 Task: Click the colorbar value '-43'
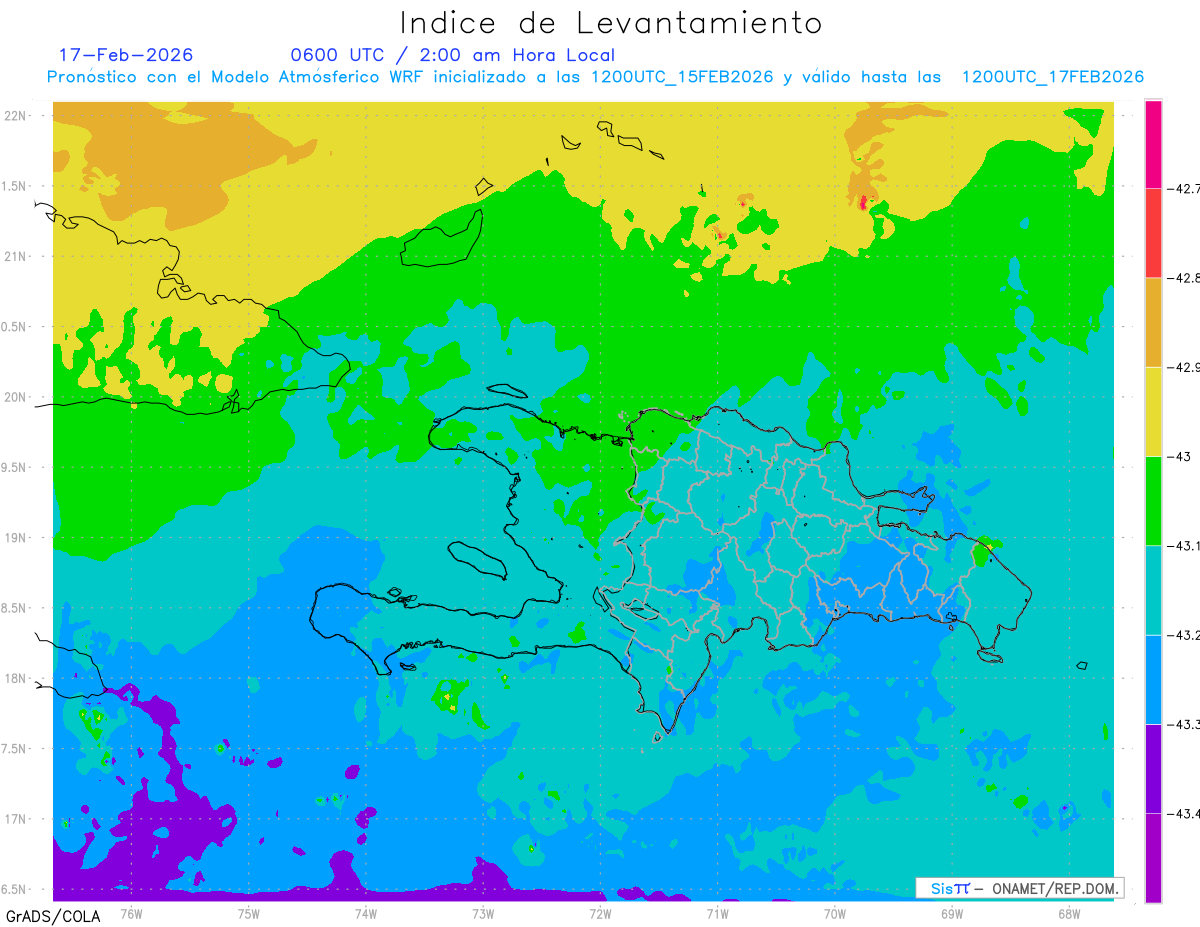tap(1181, 456)
